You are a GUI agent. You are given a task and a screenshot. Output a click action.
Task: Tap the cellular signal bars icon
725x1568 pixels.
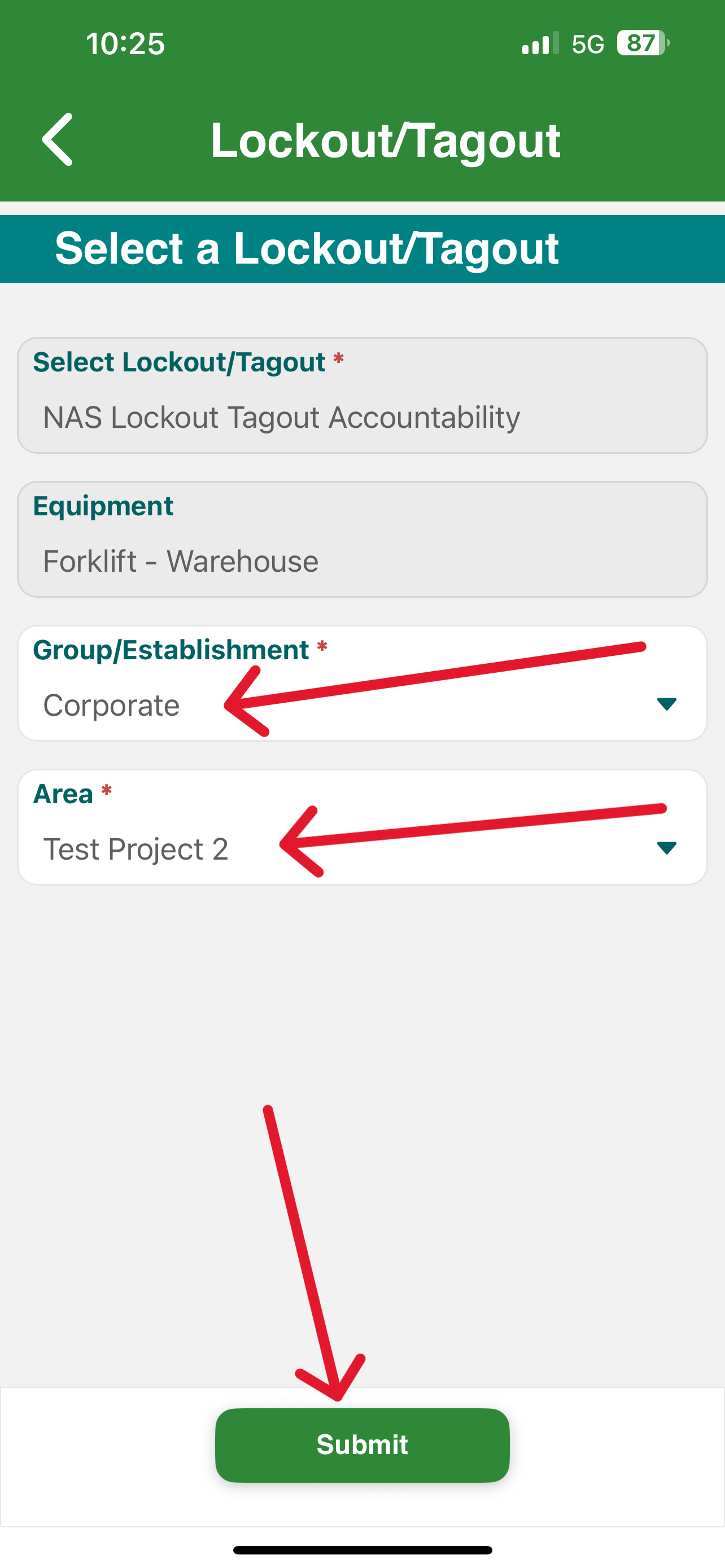[540, 43]
